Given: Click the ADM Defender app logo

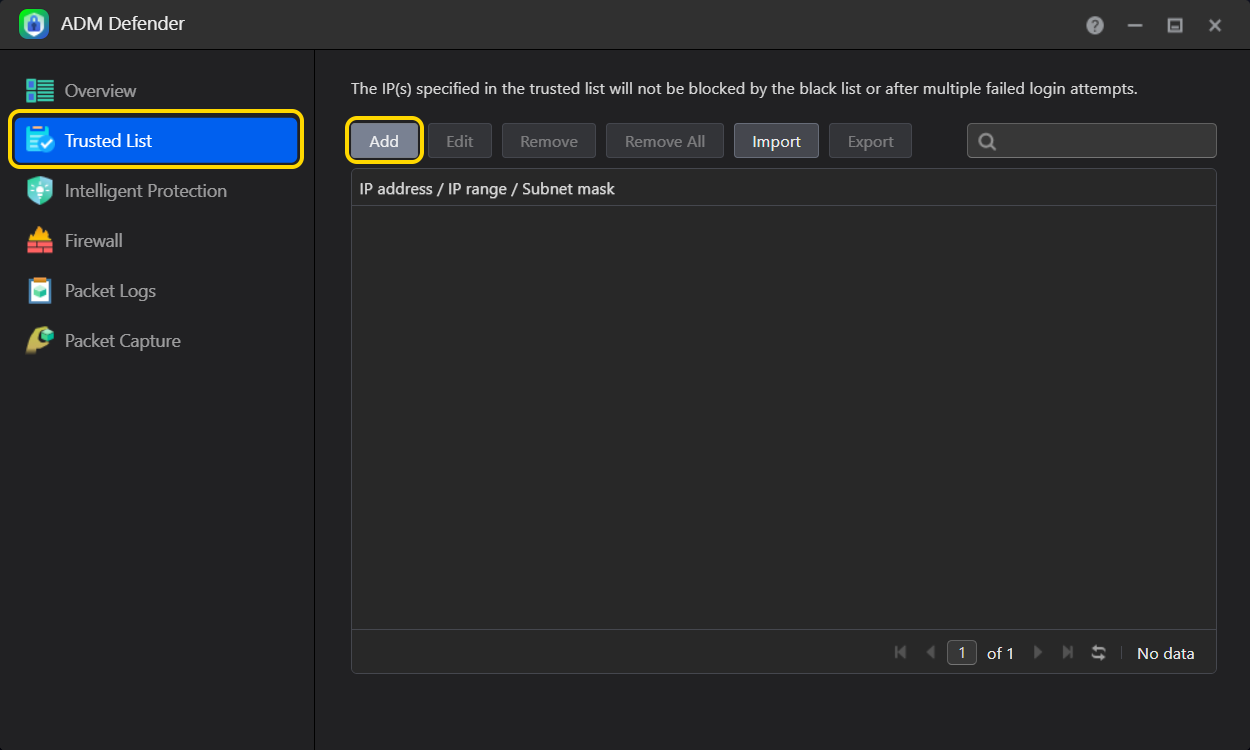Looking at the screenshot, I should pyautogui.click(x=34, y=24).
